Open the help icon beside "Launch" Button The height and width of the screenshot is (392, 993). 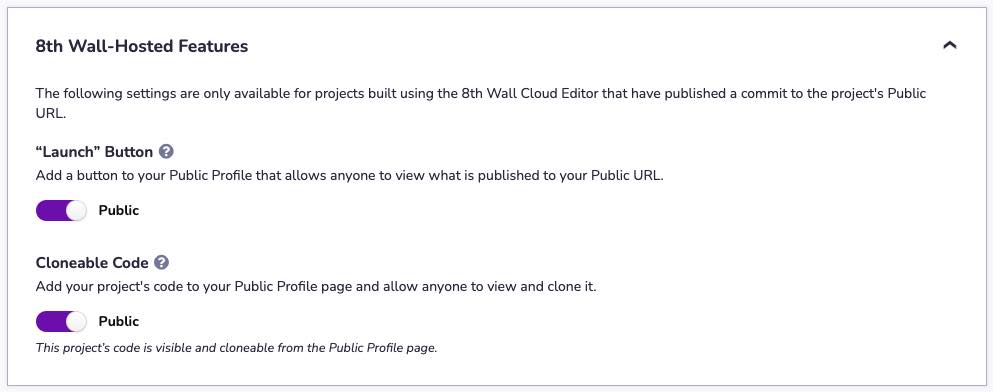[166, 151]
